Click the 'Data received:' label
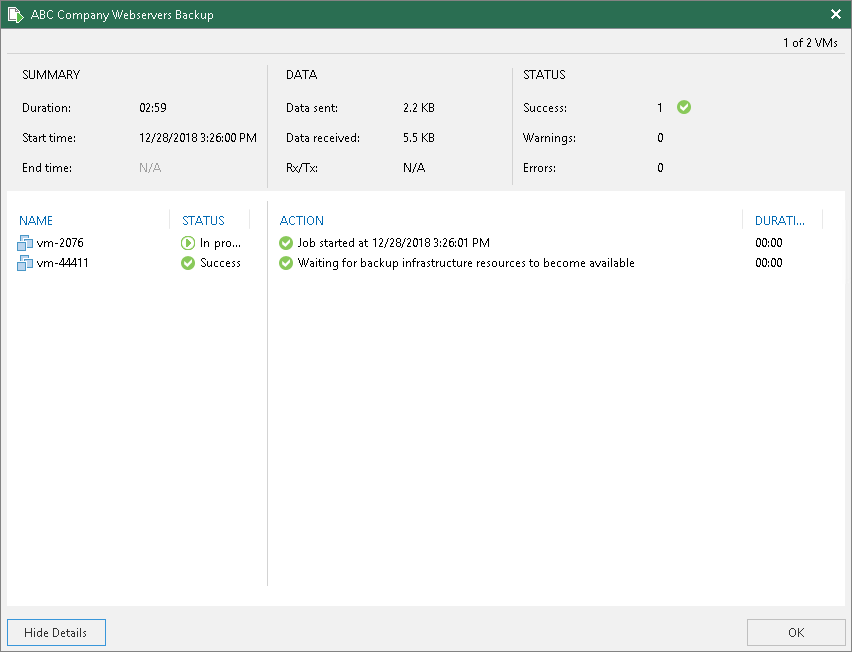 click(323, 138)
